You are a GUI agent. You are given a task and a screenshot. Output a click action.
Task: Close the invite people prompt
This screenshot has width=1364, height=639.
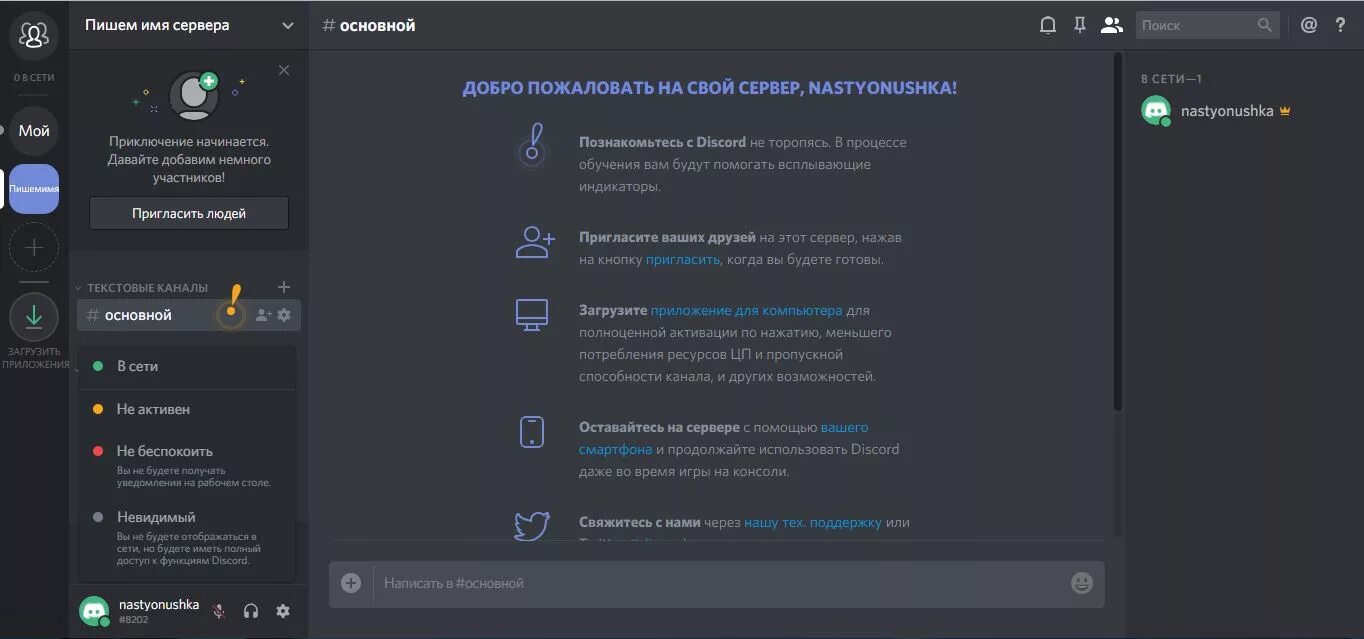[x=284, y=70]
